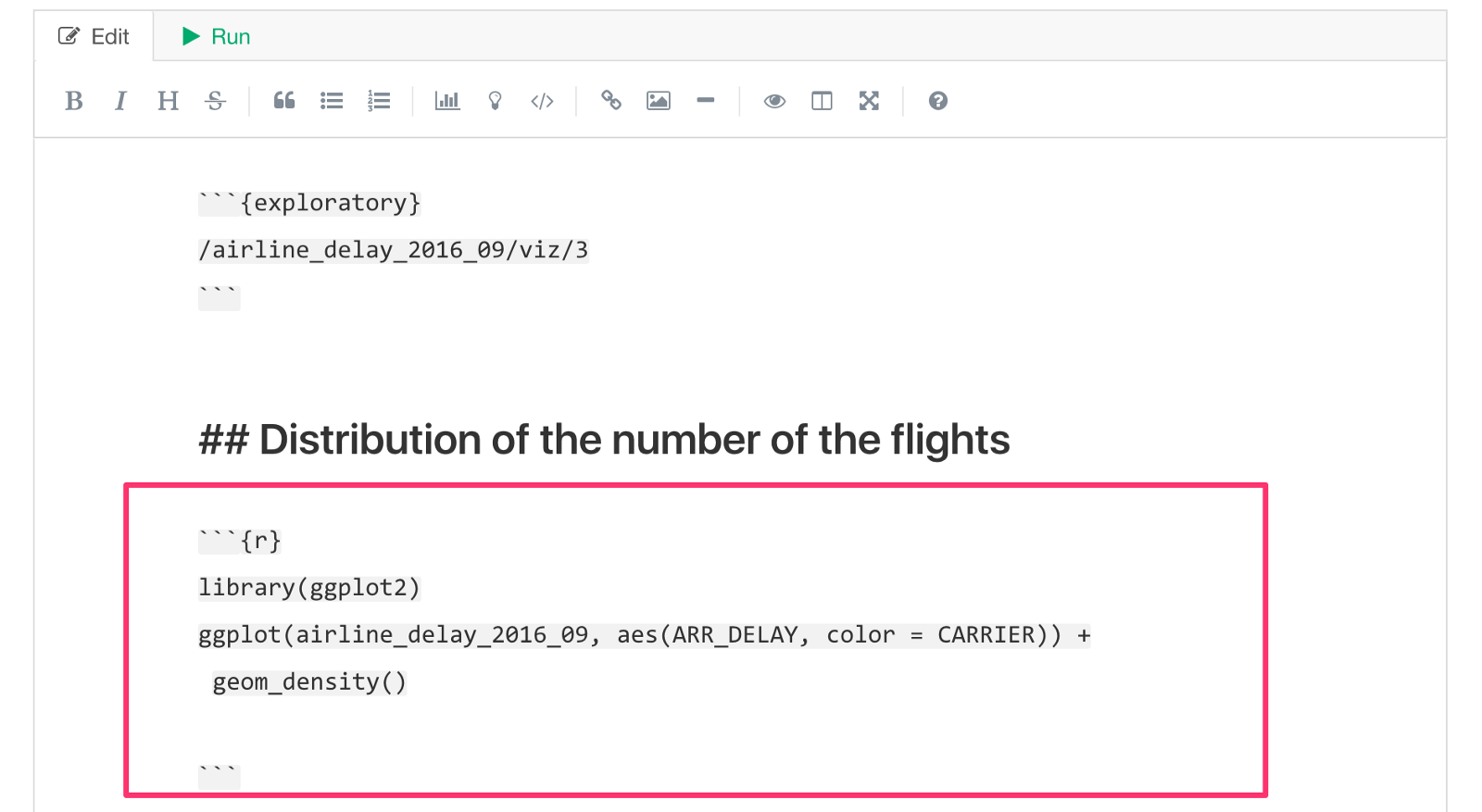Insert an image
This screenshot has width=1482, height=812.
coord(659,101)
